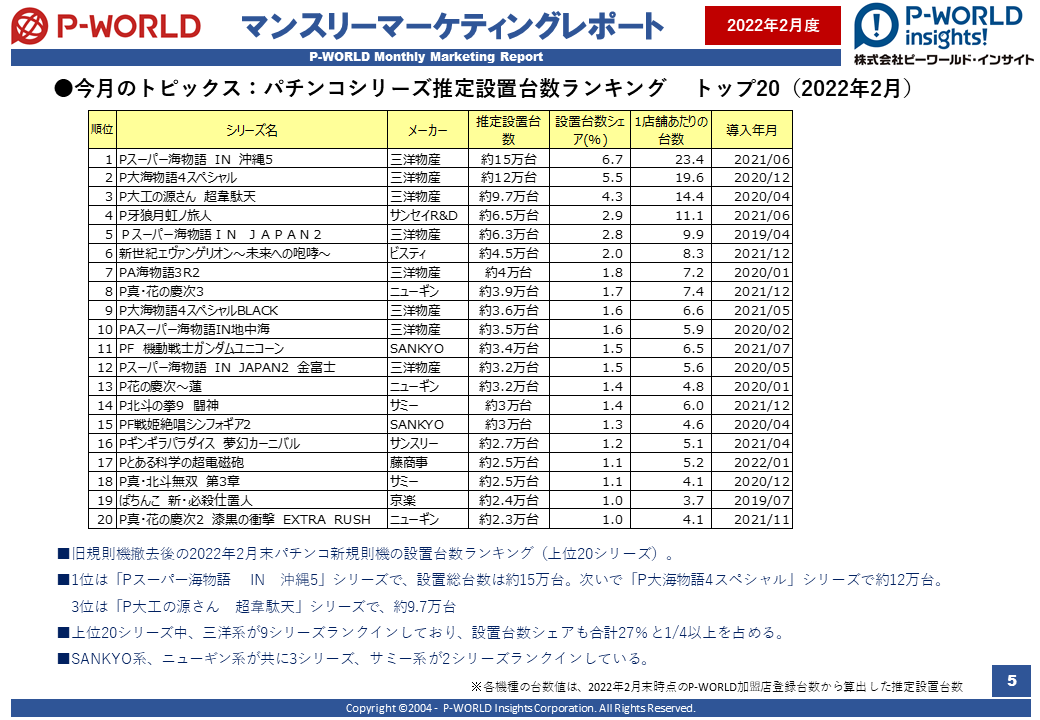Select series name PA海物語3R2
Image resolution: width=1040 pixels, height=720 pixels.
[159, 272]
